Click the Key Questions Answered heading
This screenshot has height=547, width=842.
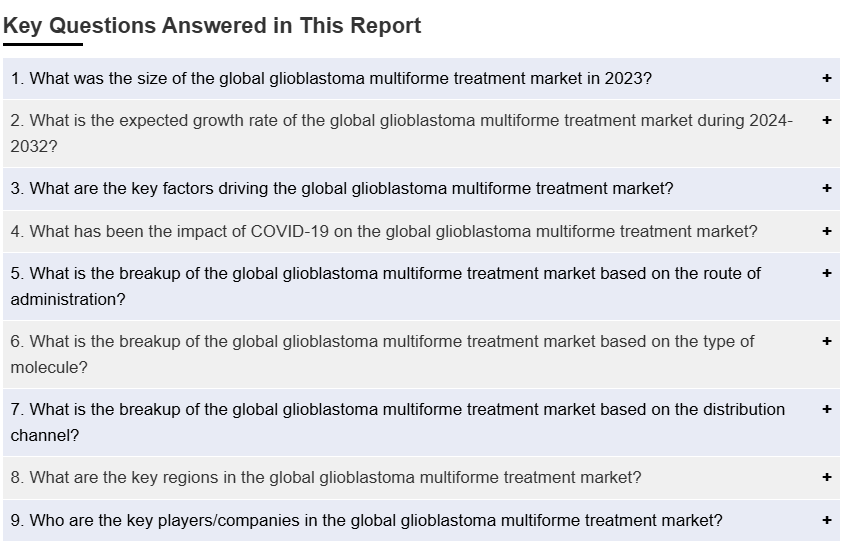tap(212, 26)
